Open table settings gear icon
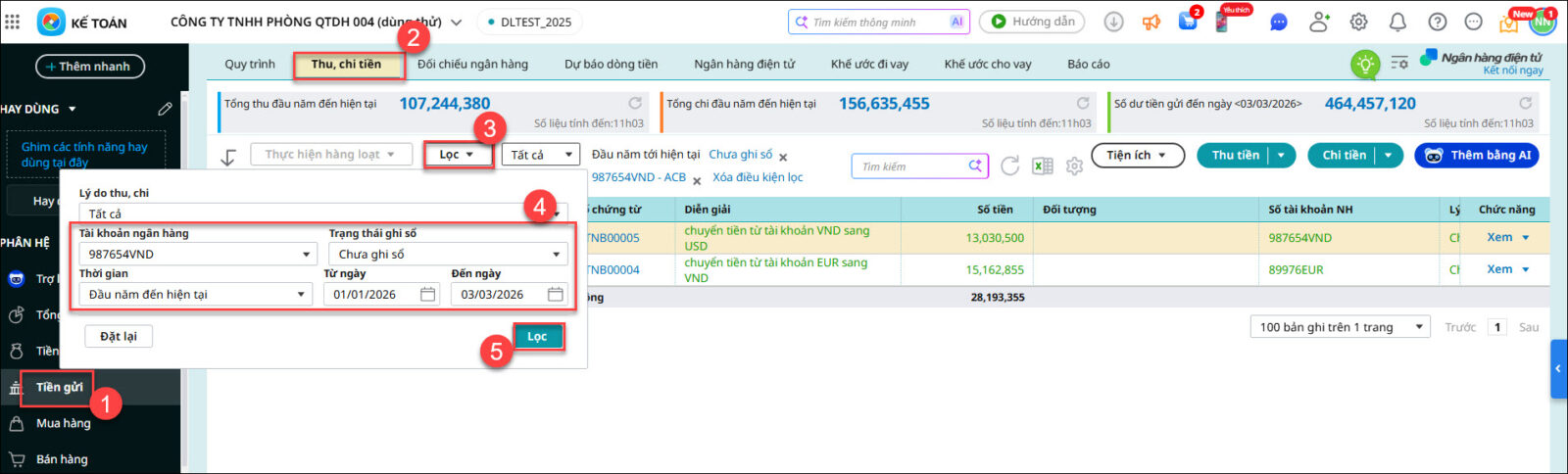This screenshot has width=1568, height=474. [x=1075, y=166]
